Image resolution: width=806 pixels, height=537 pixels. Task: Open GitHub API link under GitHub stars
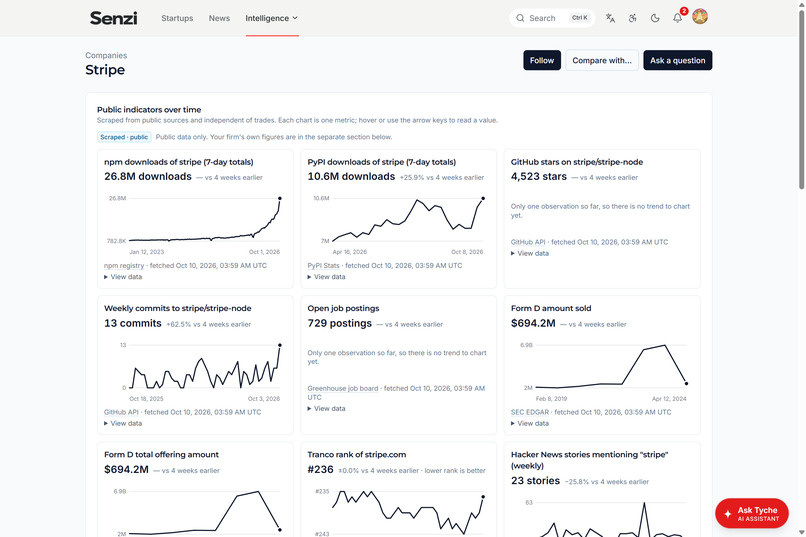[x=528, y=242]
